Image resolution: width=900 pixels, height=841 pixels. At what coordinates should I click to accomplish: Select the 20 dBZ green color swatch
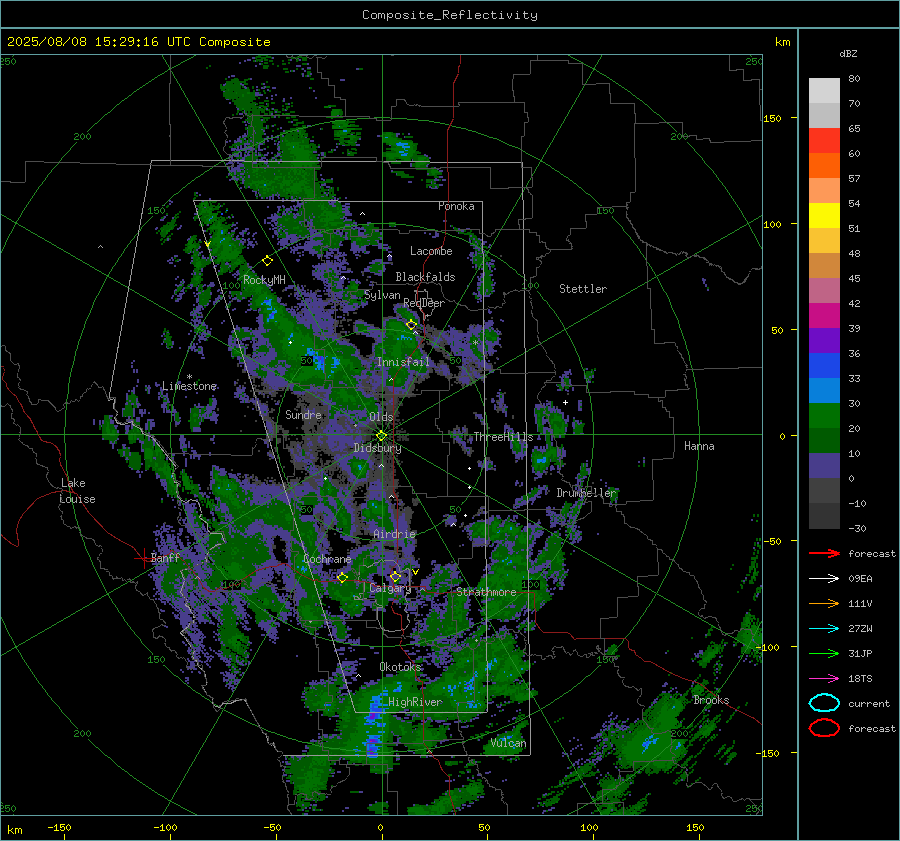pos(824,416)
